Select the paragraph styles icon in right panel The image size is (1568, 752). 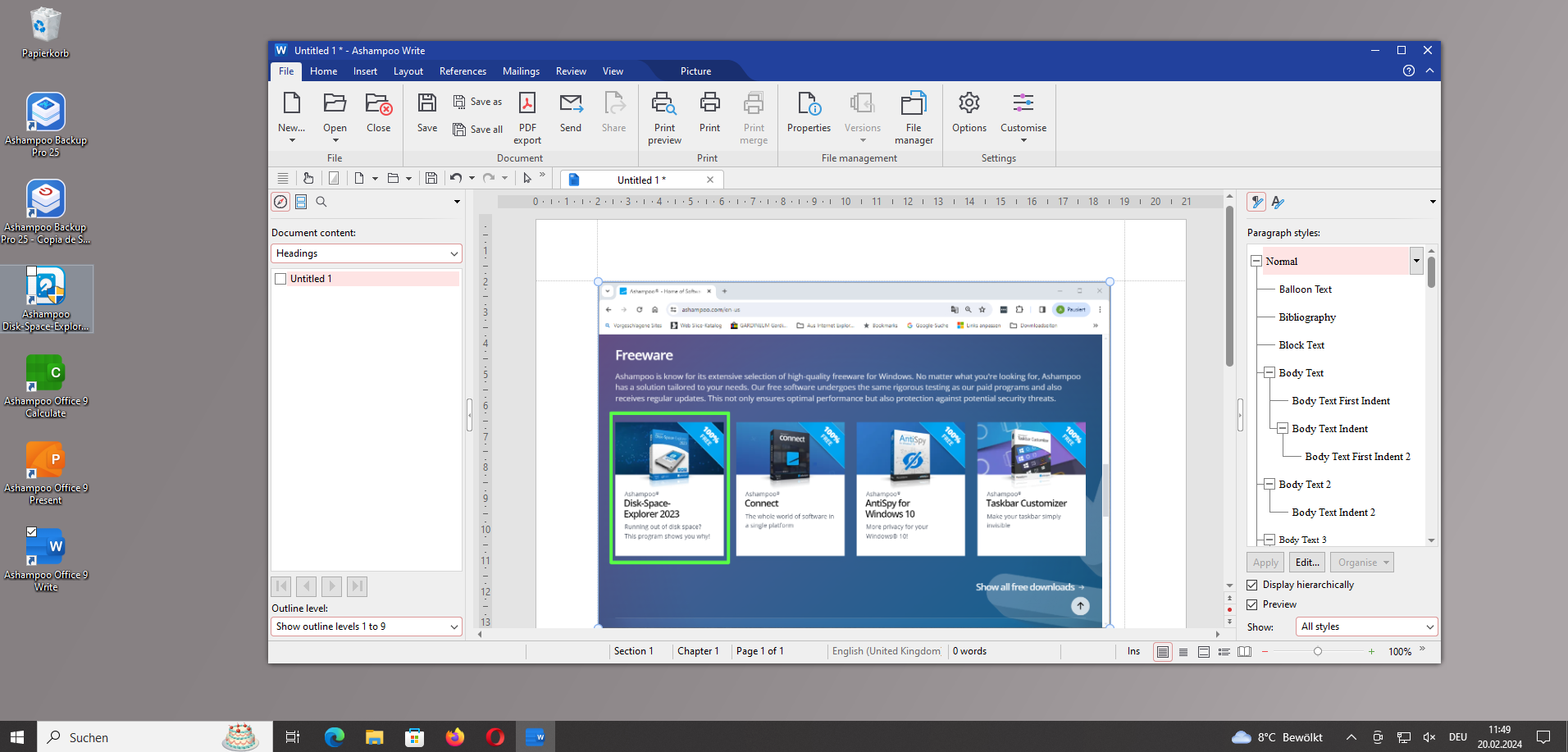(x=1256, y=202)
